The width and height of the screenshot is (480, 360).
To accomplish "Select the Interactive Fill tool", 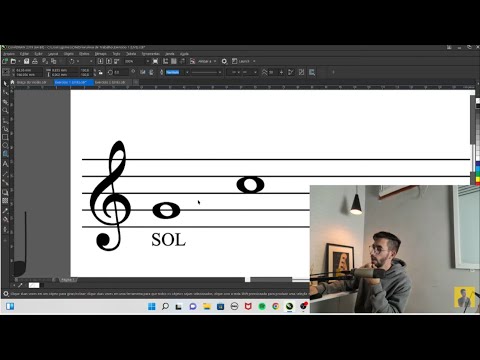I will tap(5, 220).
